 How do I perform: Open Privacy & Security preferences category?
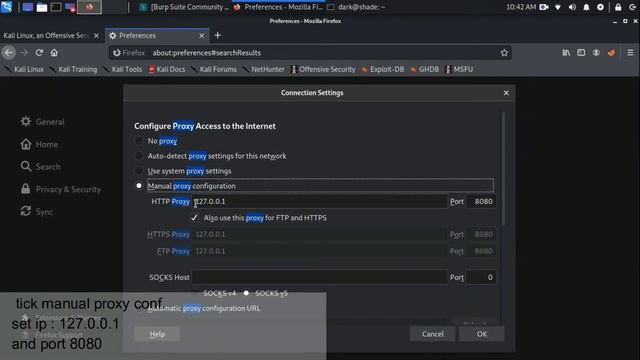point(60,189)
